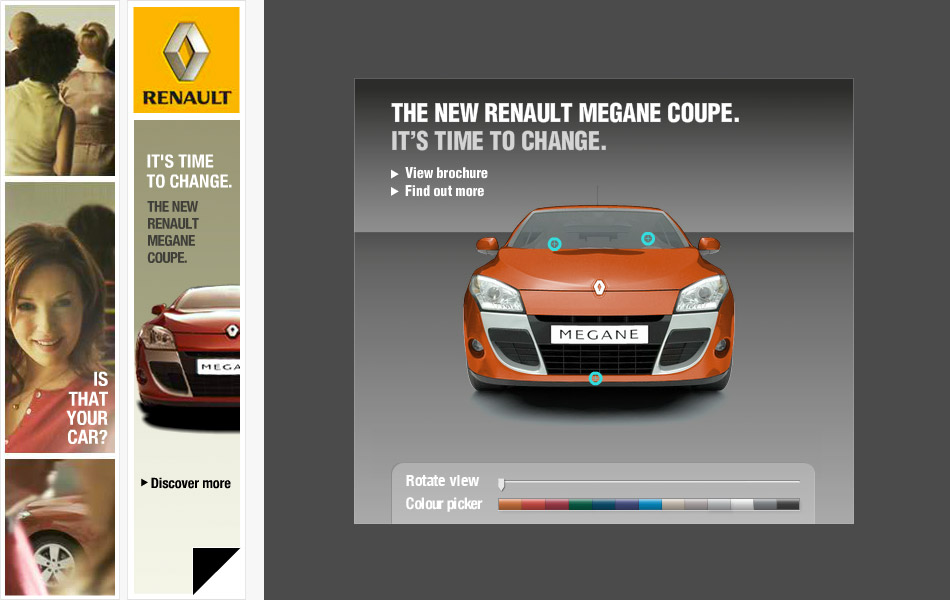Pick the light silver colour swatch

point(719,504)
